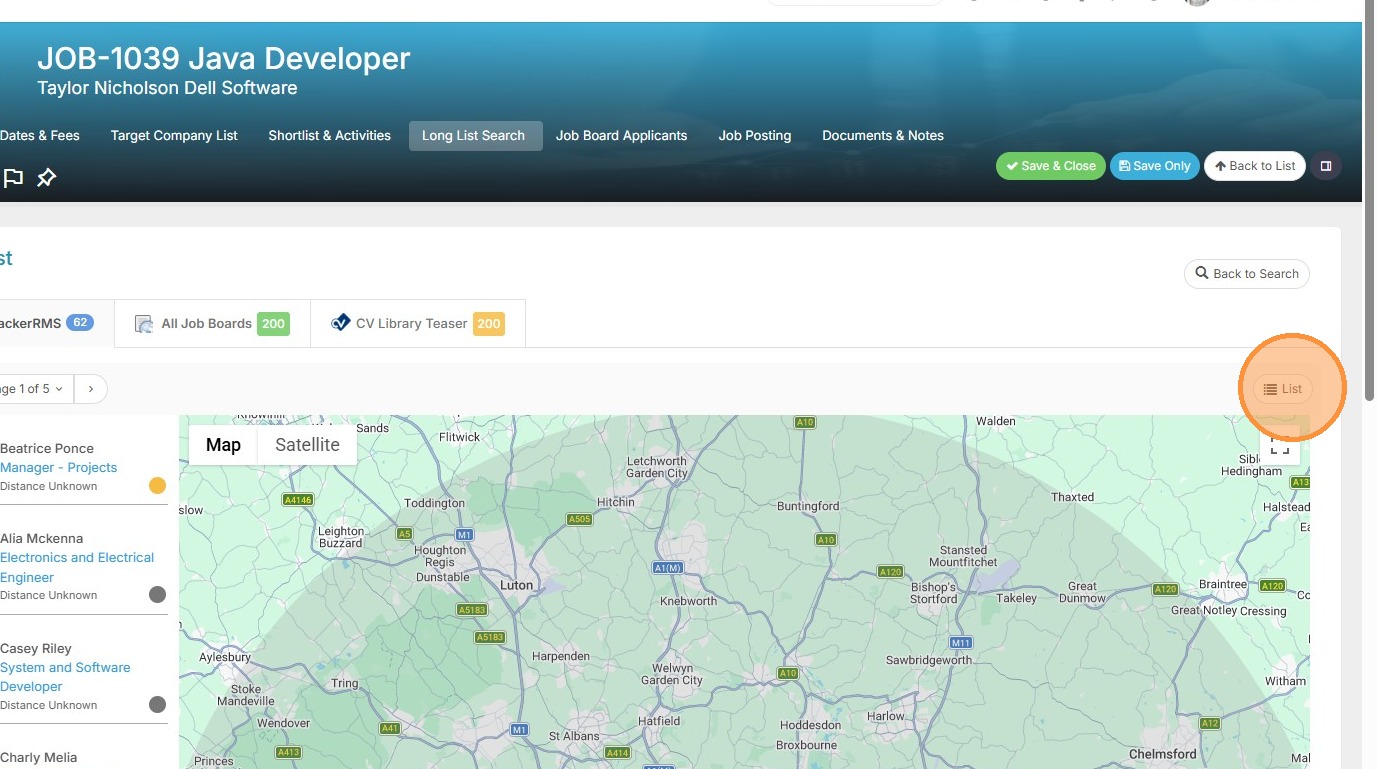Go to the Job Posting tab
Screen dimensions: 1377x769
[755, 136]
